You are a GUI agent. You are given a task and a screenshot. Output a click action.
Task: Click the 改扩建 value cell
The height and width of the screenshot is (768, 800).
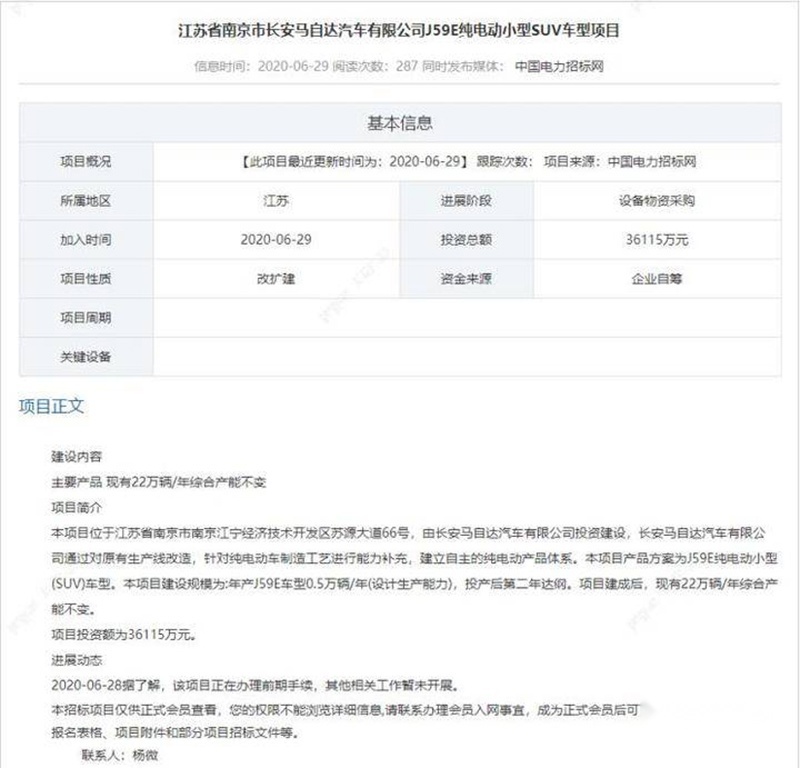pyautogui.click(x=276, y=279)
